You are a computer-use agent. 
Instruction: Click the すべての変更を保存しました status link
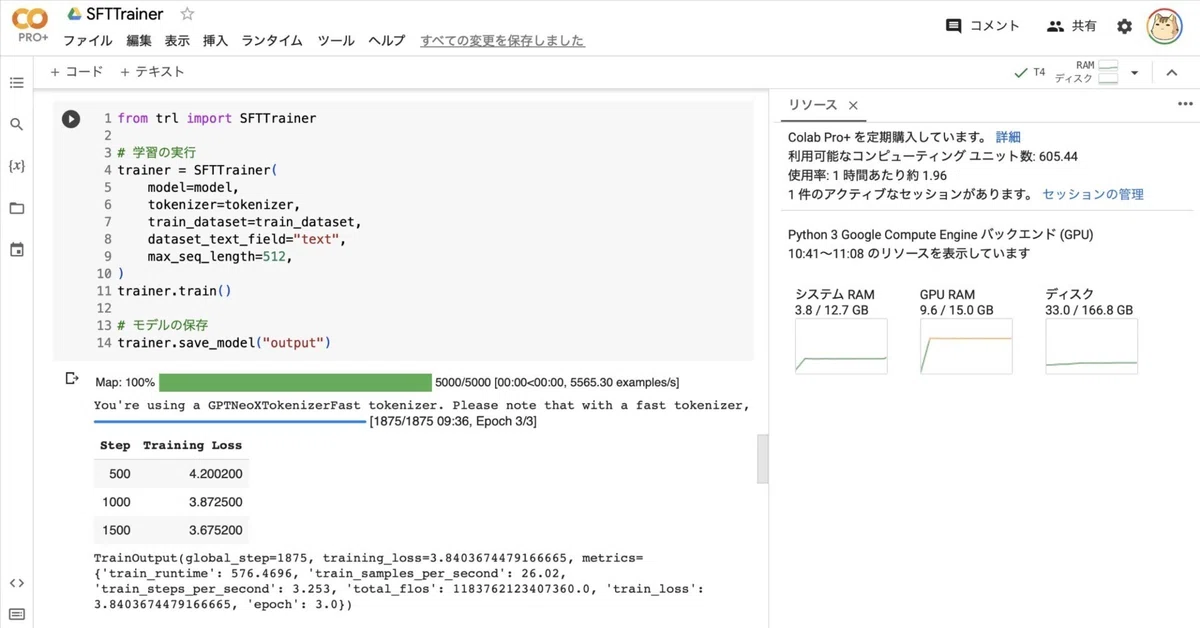coord(503,41)
